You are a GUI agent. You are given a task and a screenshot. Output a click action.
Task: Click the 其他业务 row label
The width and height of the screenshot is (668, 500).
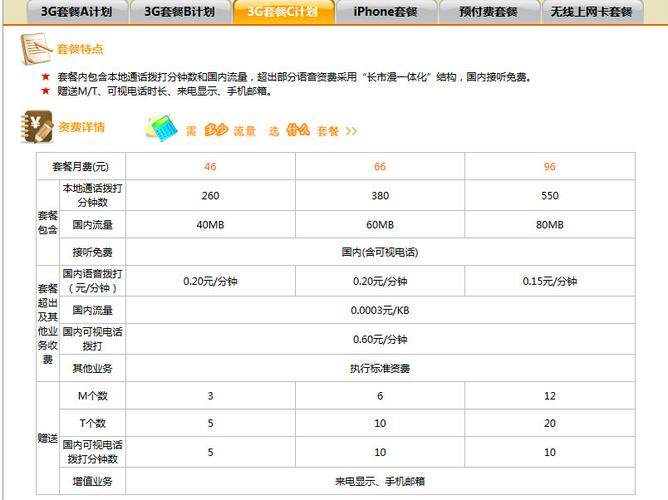pyautogui.click(x=92, y=368)
